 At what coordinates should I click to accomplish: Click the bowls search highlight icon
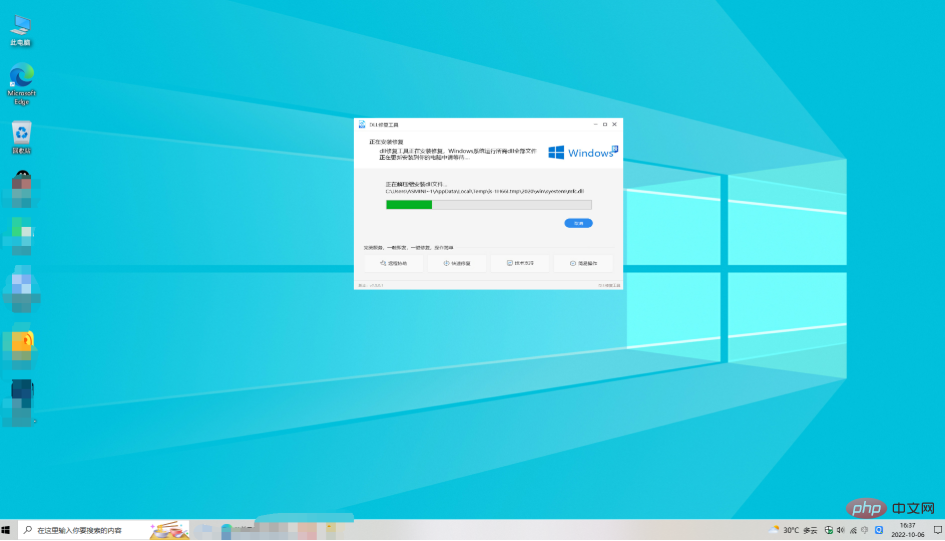click(168, 529)
